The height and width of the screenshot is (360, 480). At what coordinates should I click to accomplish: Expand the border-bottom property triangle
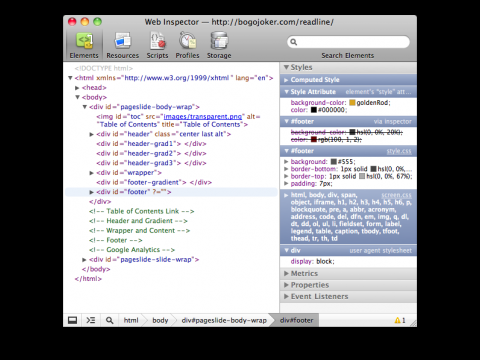[x=286, y=169]
